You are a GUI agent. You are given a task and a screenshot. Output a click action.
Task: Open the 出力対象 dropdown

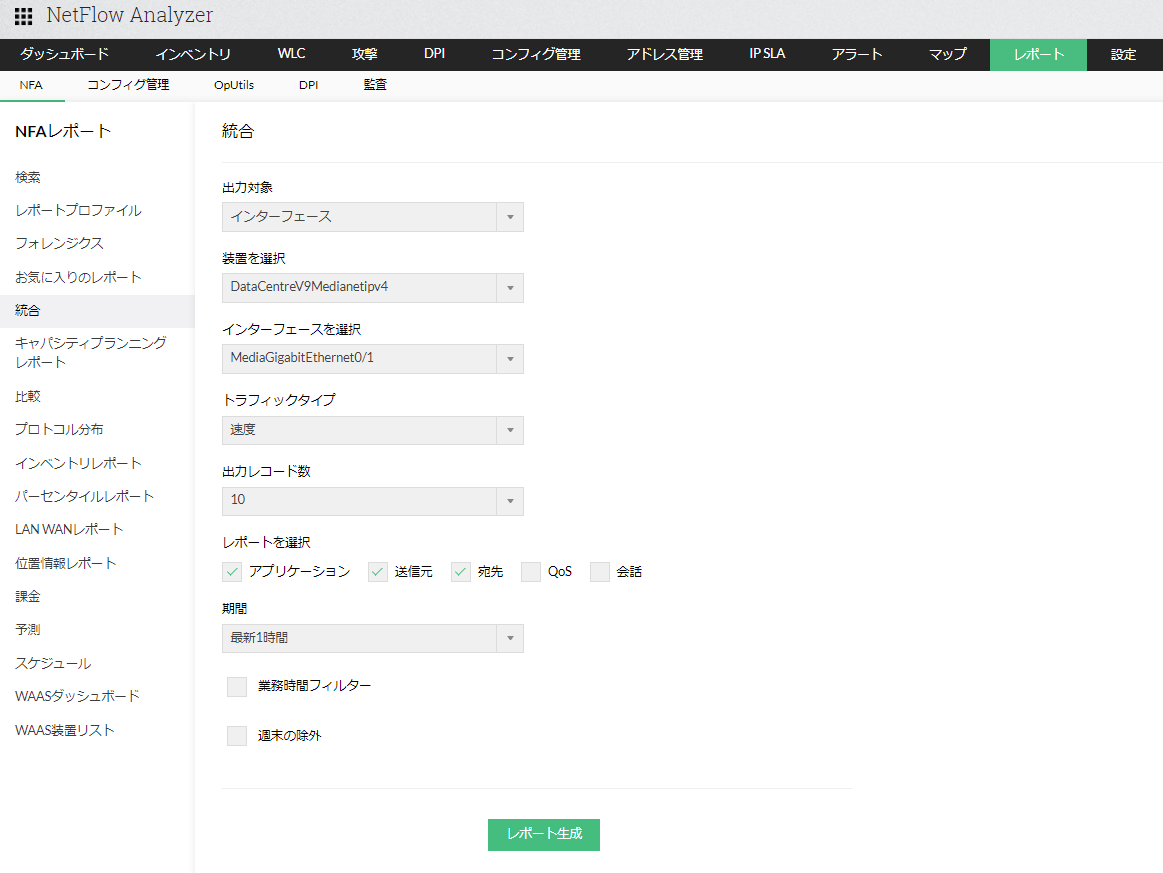372,217
